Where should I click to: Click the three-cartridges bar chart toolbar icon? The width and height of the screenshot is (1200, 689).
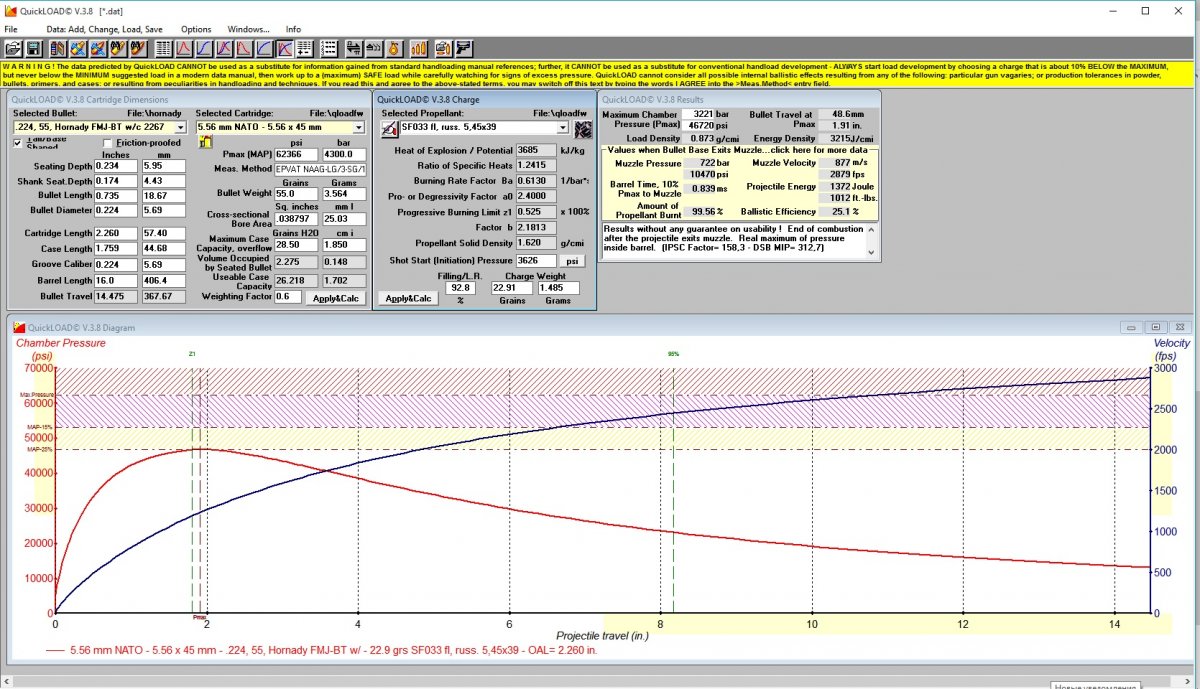tap(419, 48)
